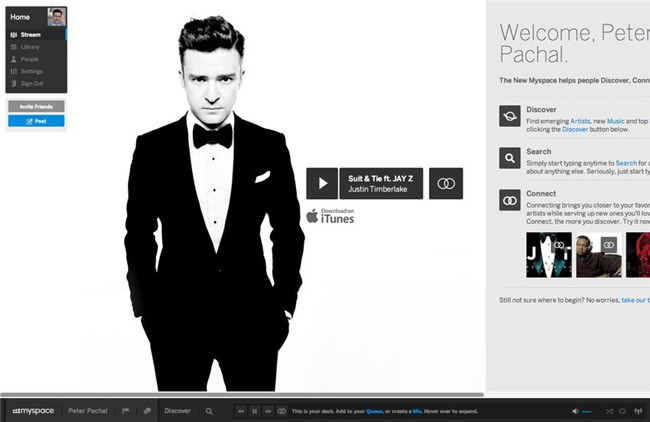The width and height of the screenshot is (650, 422).
Task: Click the profile photo in Home panel
Action: (x=56, y=16)
